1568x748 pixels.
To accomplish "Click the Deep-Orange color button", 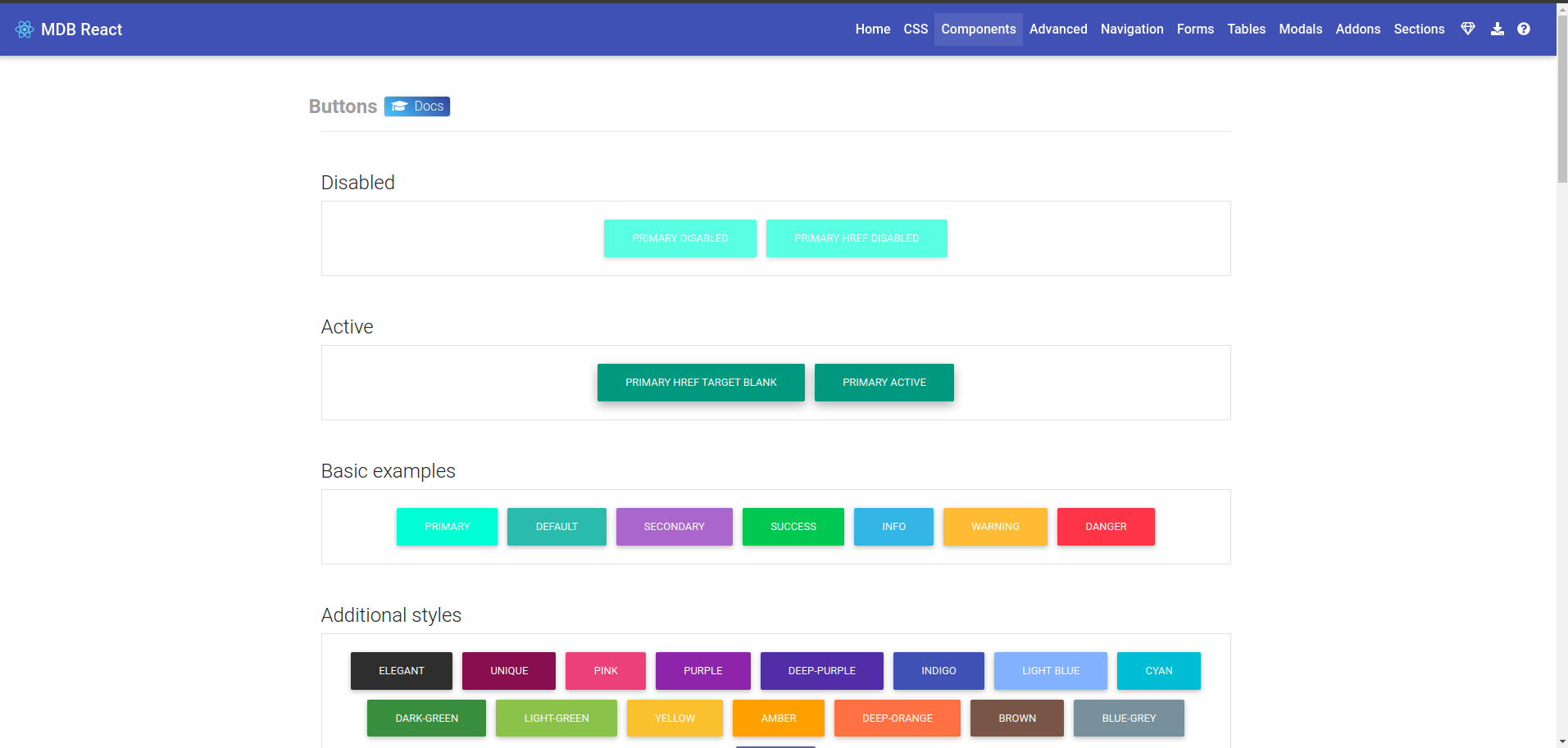I will [x=897, y=719].
